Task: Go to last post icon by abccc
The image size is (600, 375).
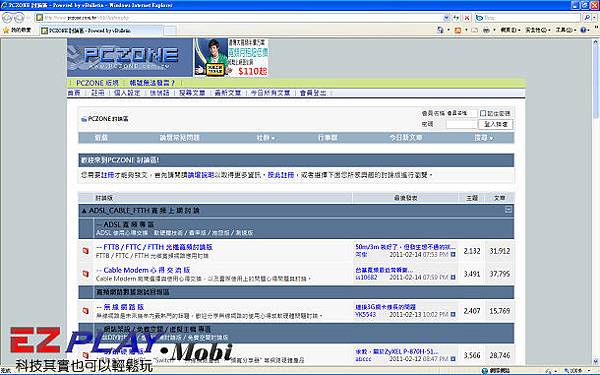Action: click(x=453, y=359)
